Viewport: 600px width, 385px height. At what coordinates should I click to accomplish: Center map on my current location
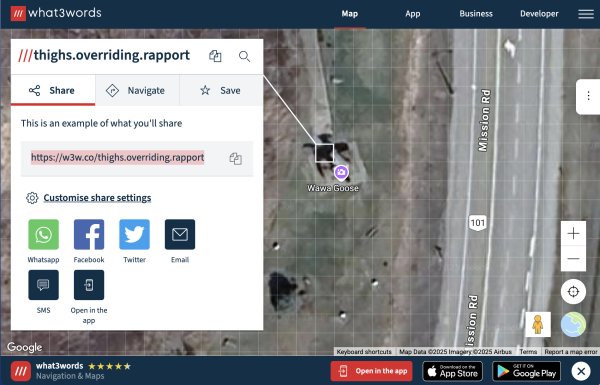tap(573, 292)
